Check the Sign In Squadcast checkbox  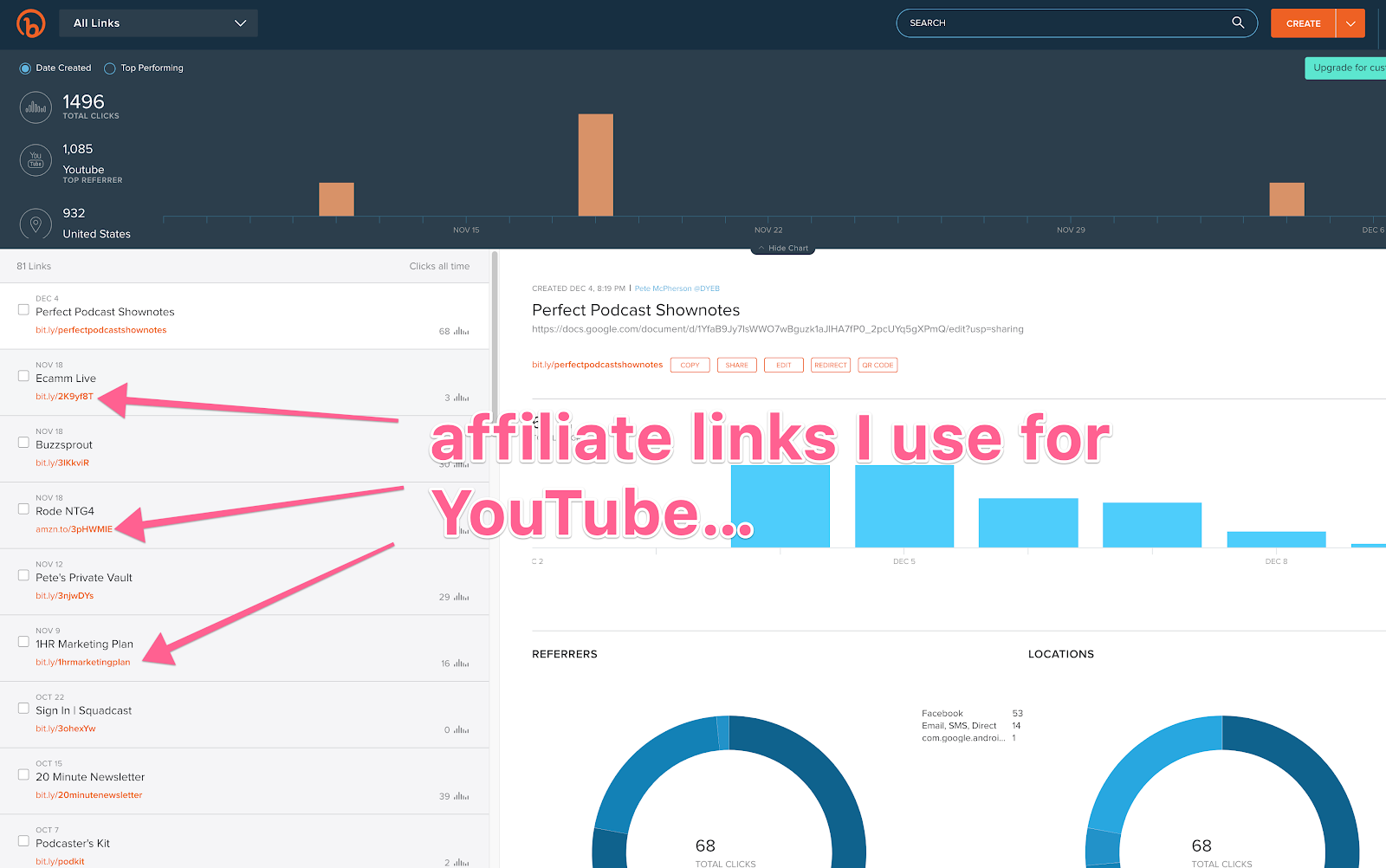[x=23, y=708]
